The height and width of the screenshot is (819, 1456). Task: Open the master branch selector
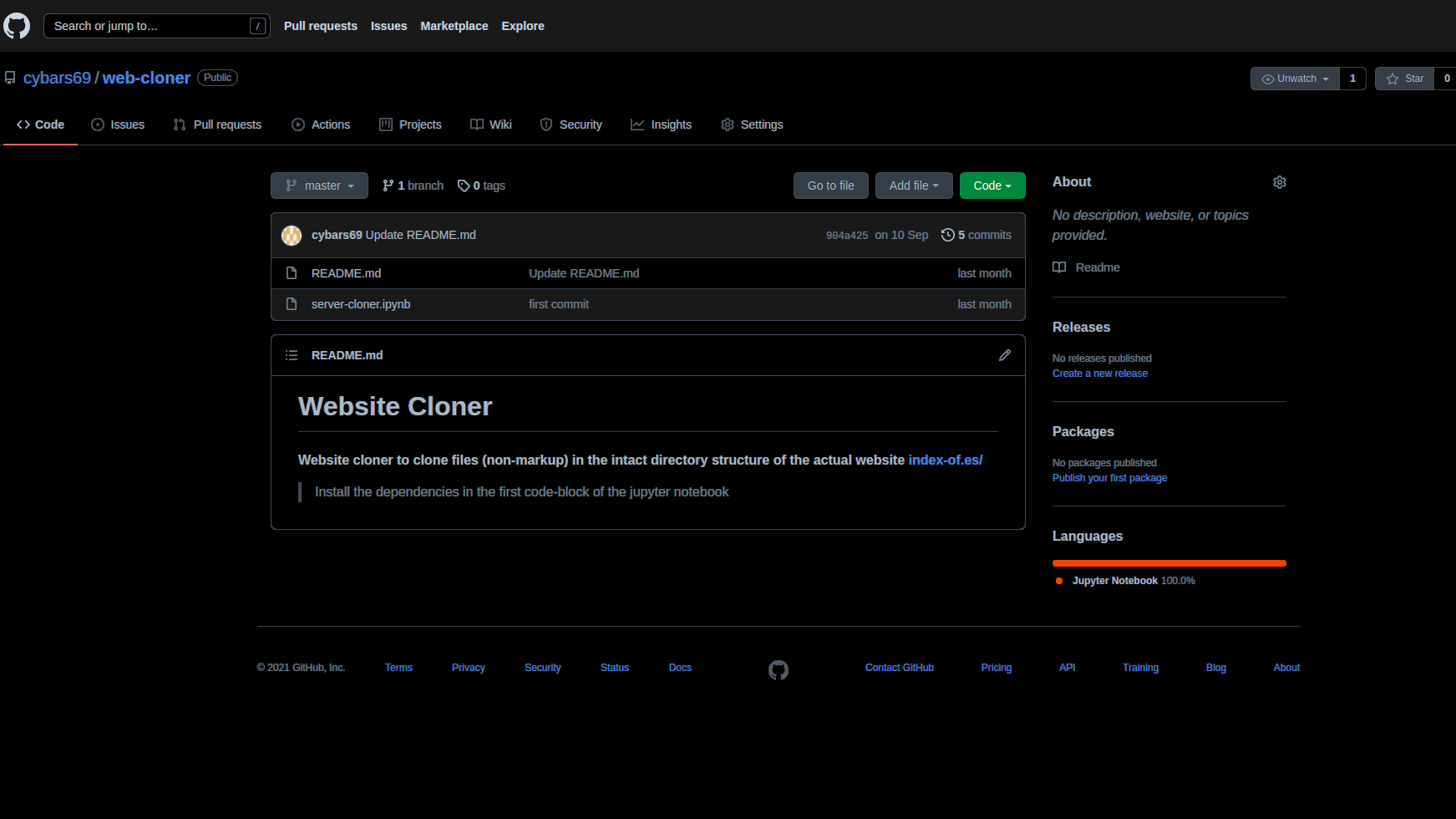(319, 186)
